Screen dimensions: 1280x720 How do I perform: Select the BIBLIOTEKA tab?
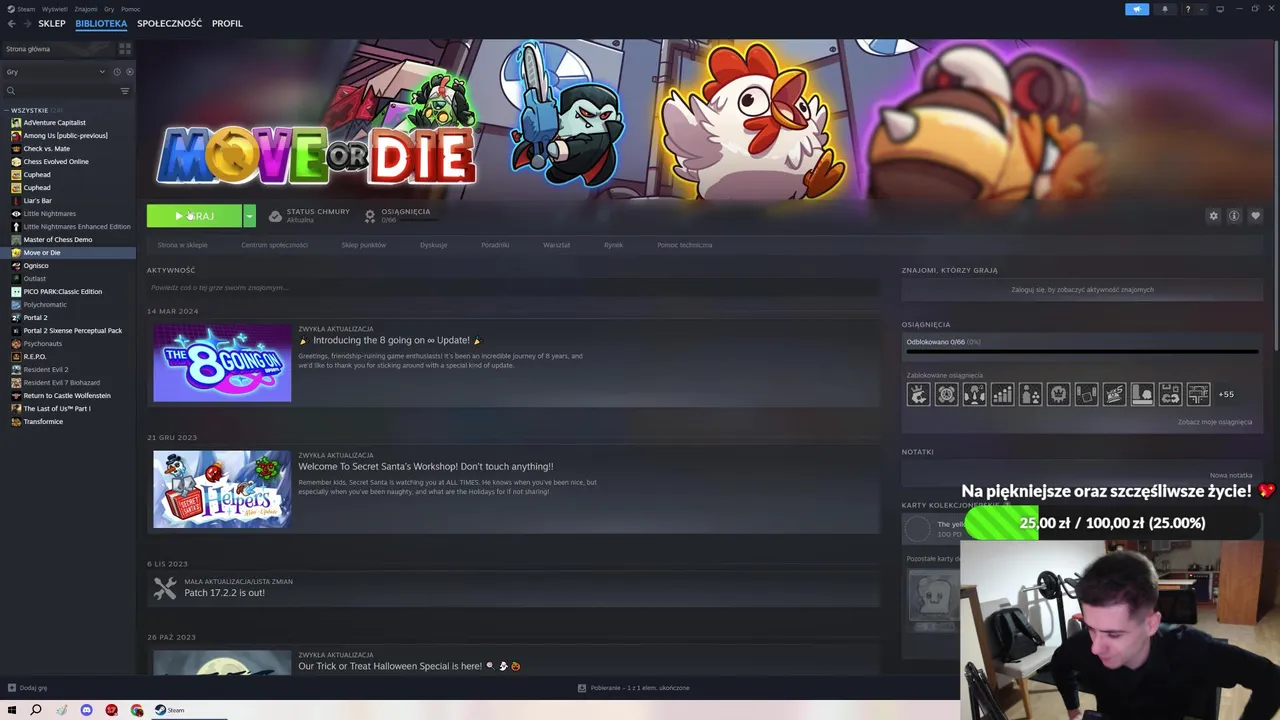point(101,23)
